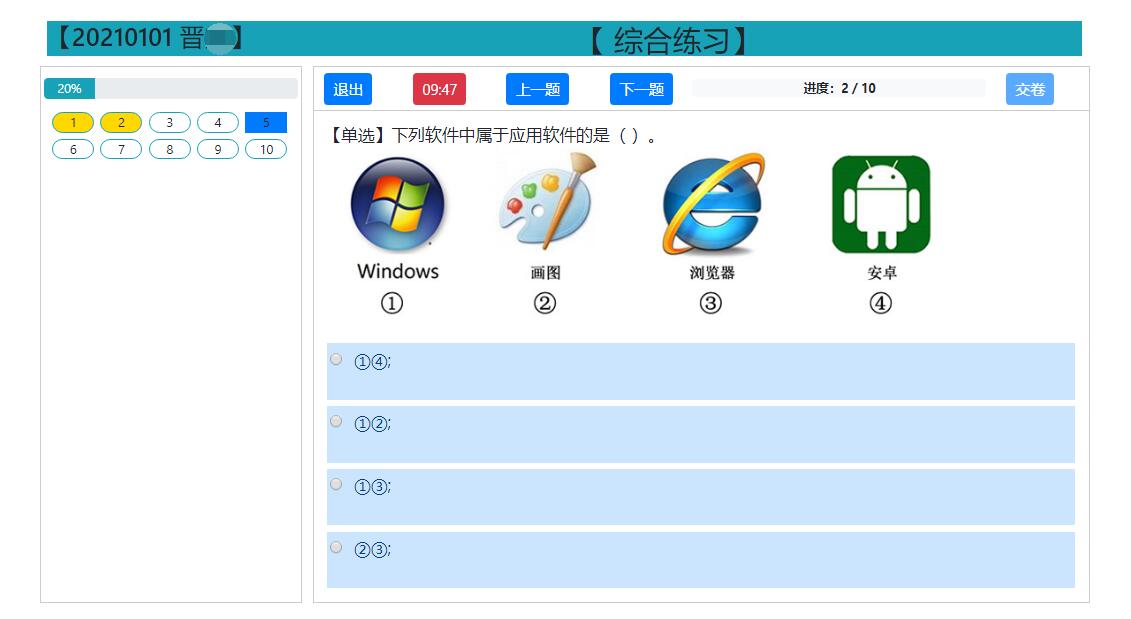Click the 20% progress bar
The height and width of the screenshot is (619, 1131).
point(171,89)
